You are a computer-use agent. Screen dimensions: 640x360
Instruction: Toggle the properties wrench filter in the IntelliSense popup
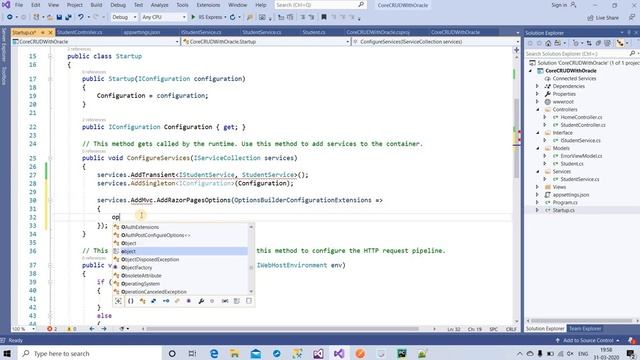201,301
